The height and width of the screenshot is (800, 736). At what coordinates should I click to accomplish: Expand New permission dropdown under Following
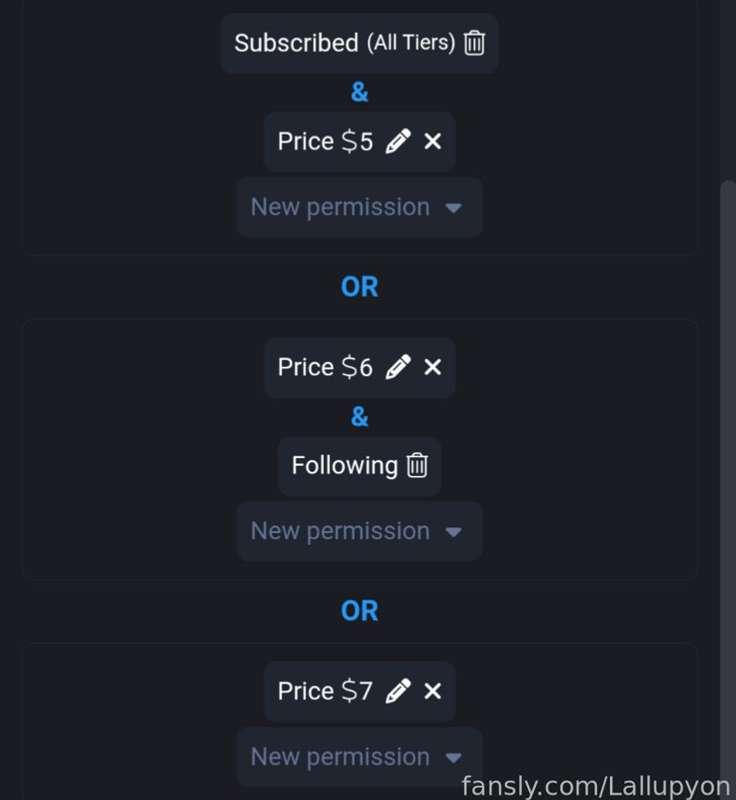pos(359,532)
